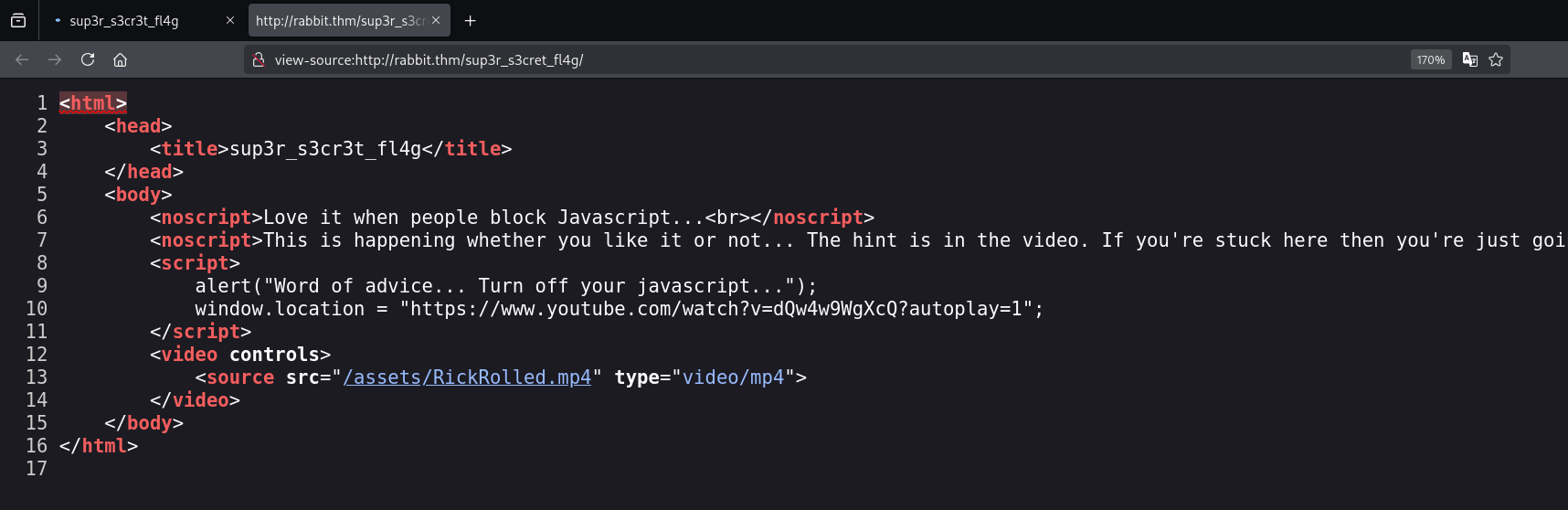Click the highlighted html tag on line 1
Viewport: 1568px width, 510px height.
pos(93,103)
